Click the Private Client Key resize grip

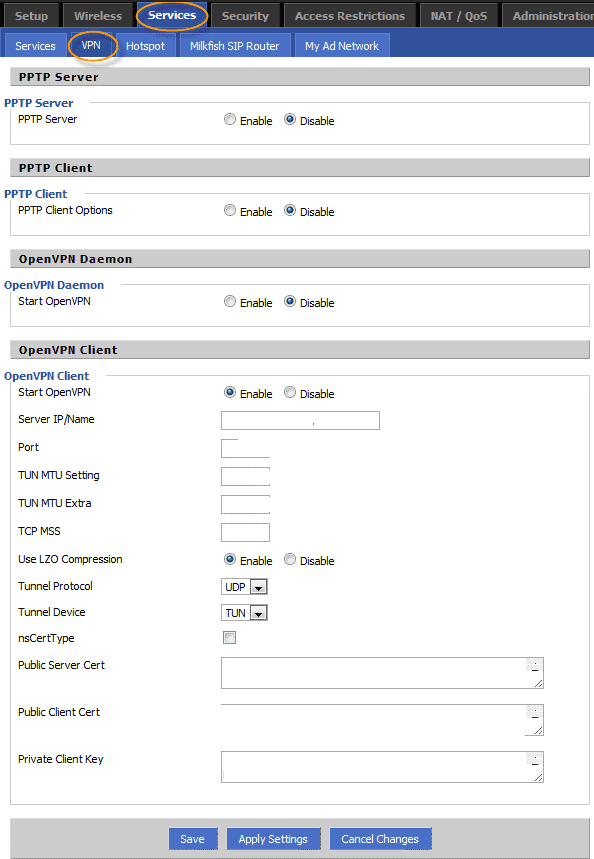[x=538, y=777]
